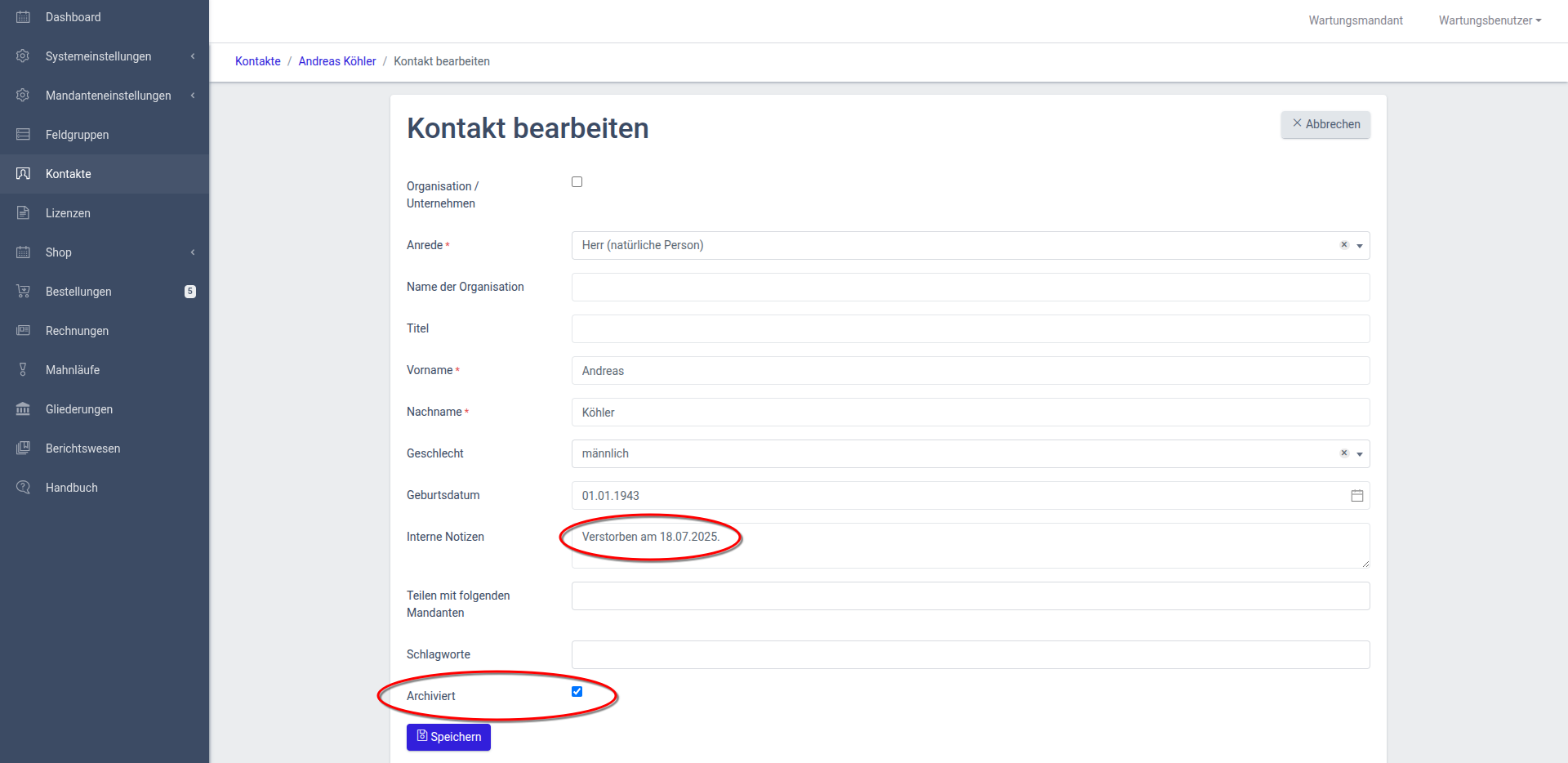Clear the Anrede selection with the x
Screen dimensions: 1568x763
(x=1343, y=245)
